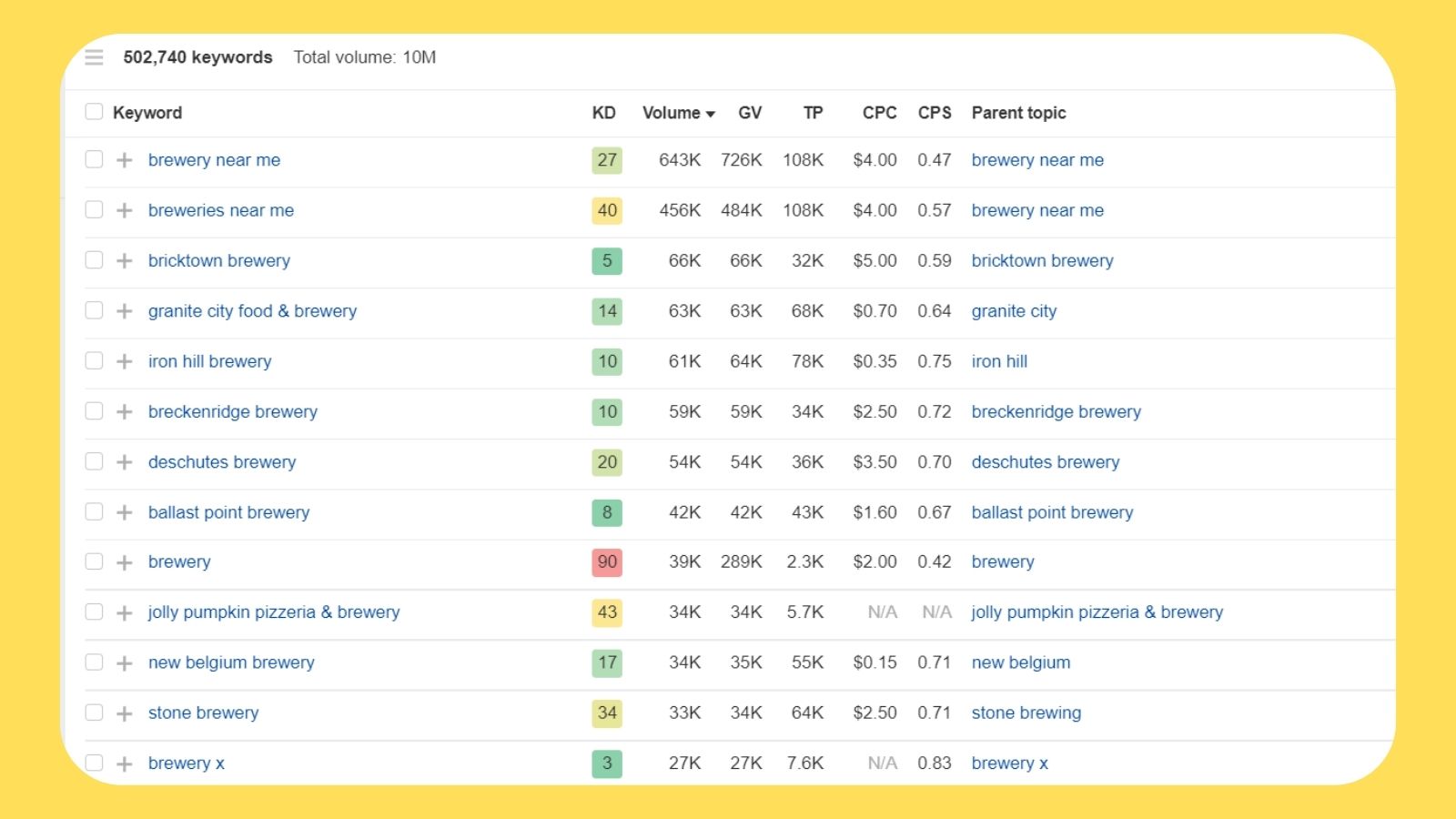Add bricktown brewery using its plus icon
This screenshot has width=1456, height=819.
point(125,260)
